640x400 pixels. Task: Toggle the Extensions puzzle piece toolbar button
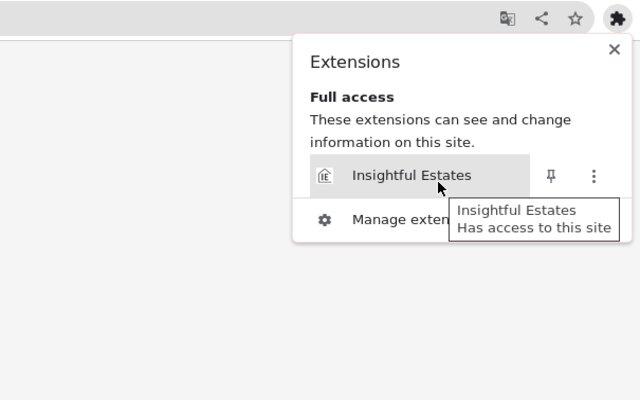617,18
